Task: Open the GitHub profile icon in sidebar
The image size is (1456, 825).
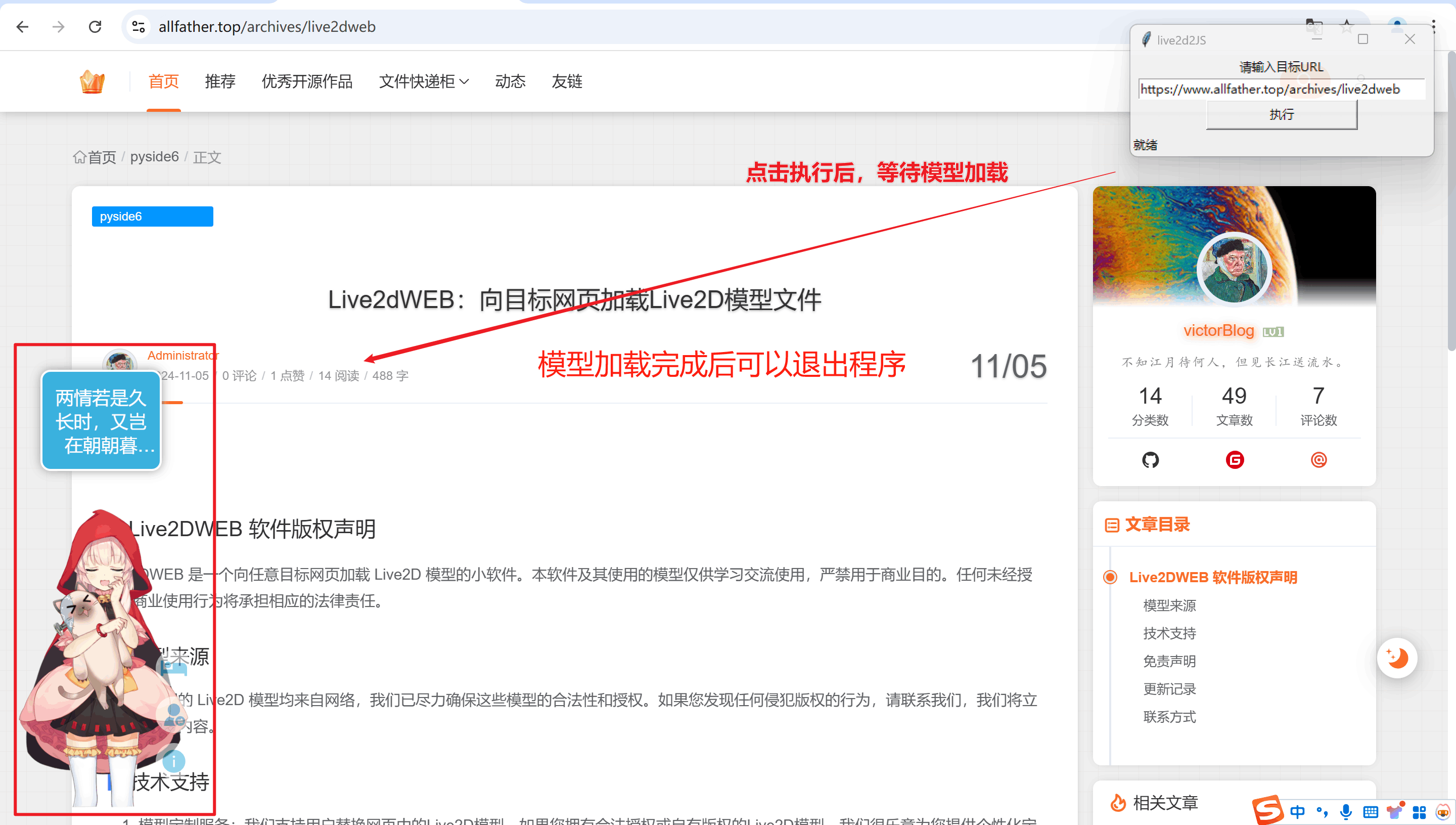Action: (x=1150, y=459)
